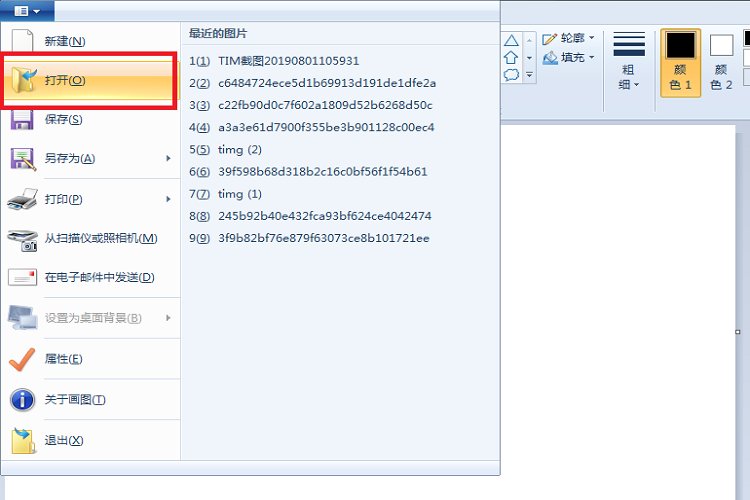The image size is (750, 500).
Task: Click 在电子邮件中发送 envelope icon
Action: 22,277
